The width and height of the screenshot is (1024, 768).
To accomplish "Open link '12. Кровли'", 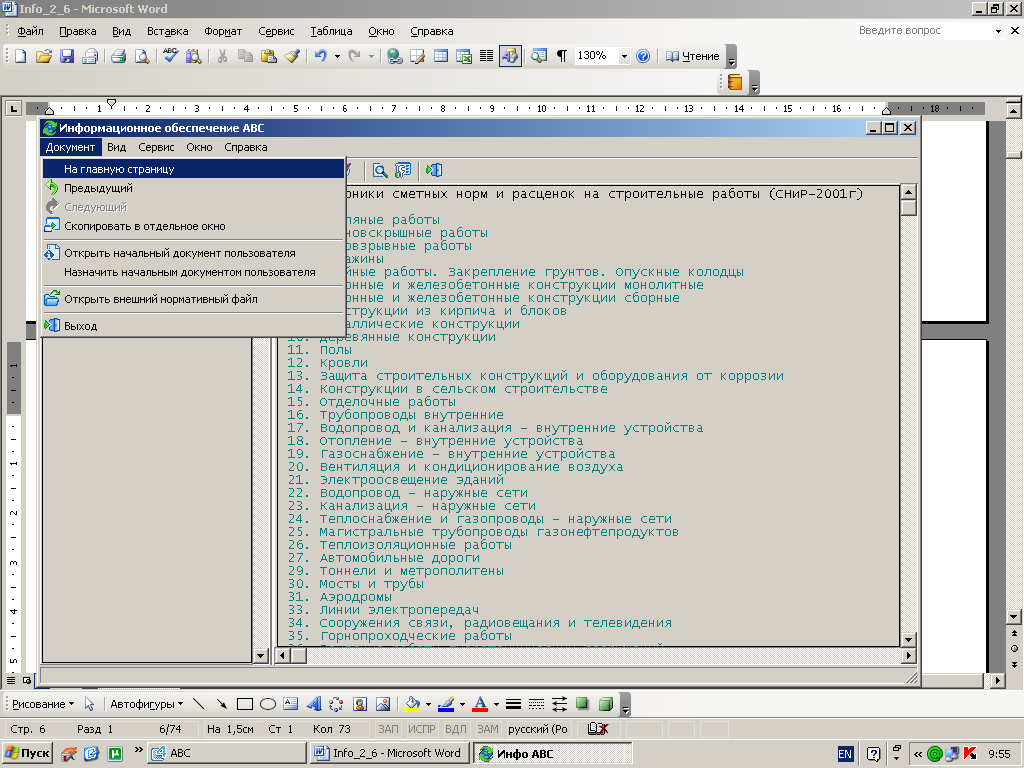I will 328,363.
